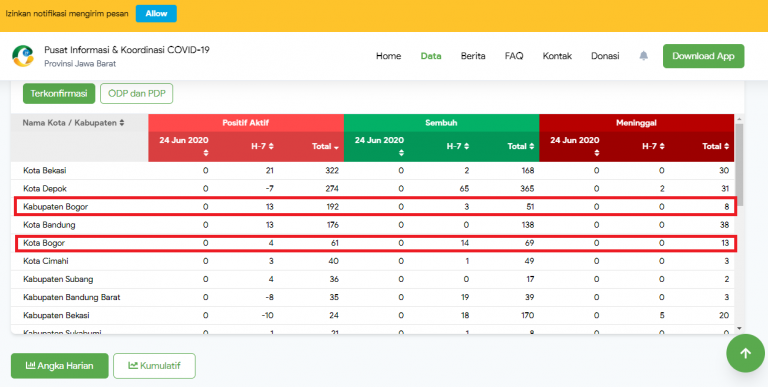The height and width of the screenshot is (387, 768).
Task: Click Kota Depok death total 31
Action: [724, 189]
